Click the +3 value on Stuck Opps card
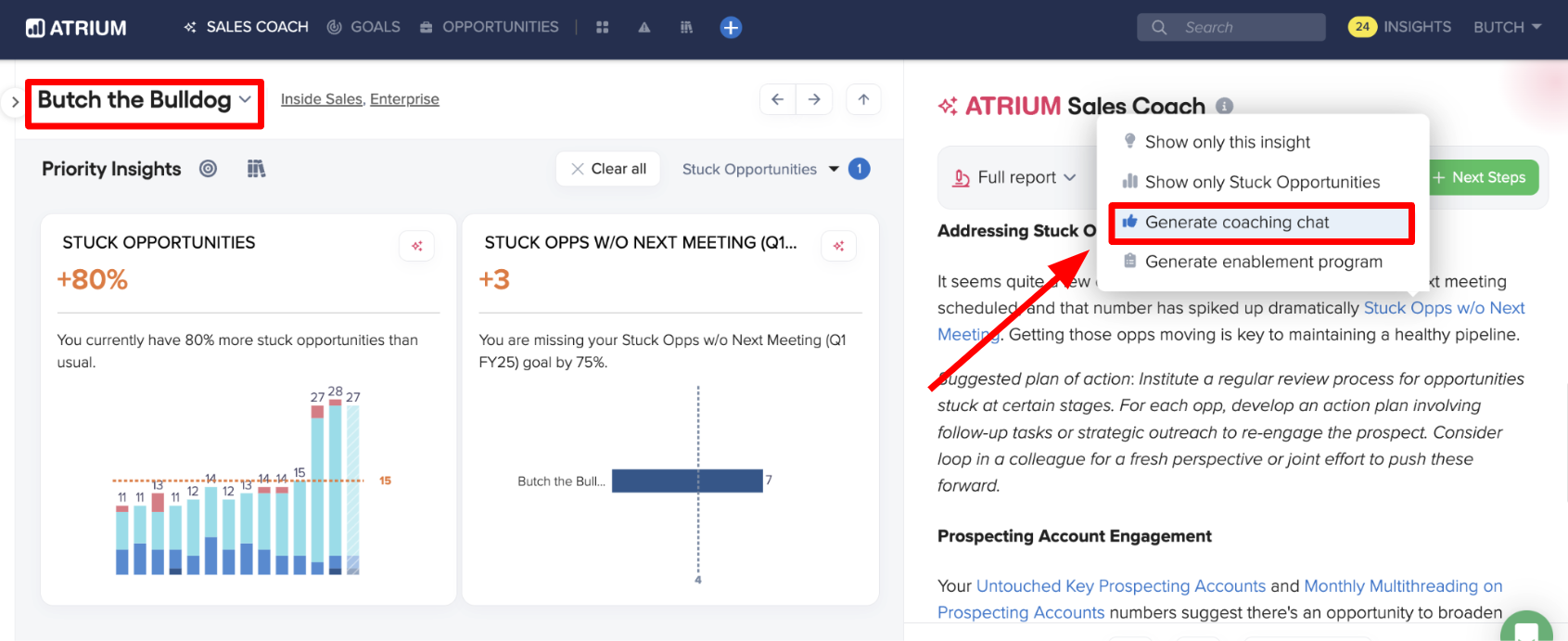The image size is (1568, 641). pos(494,279)
